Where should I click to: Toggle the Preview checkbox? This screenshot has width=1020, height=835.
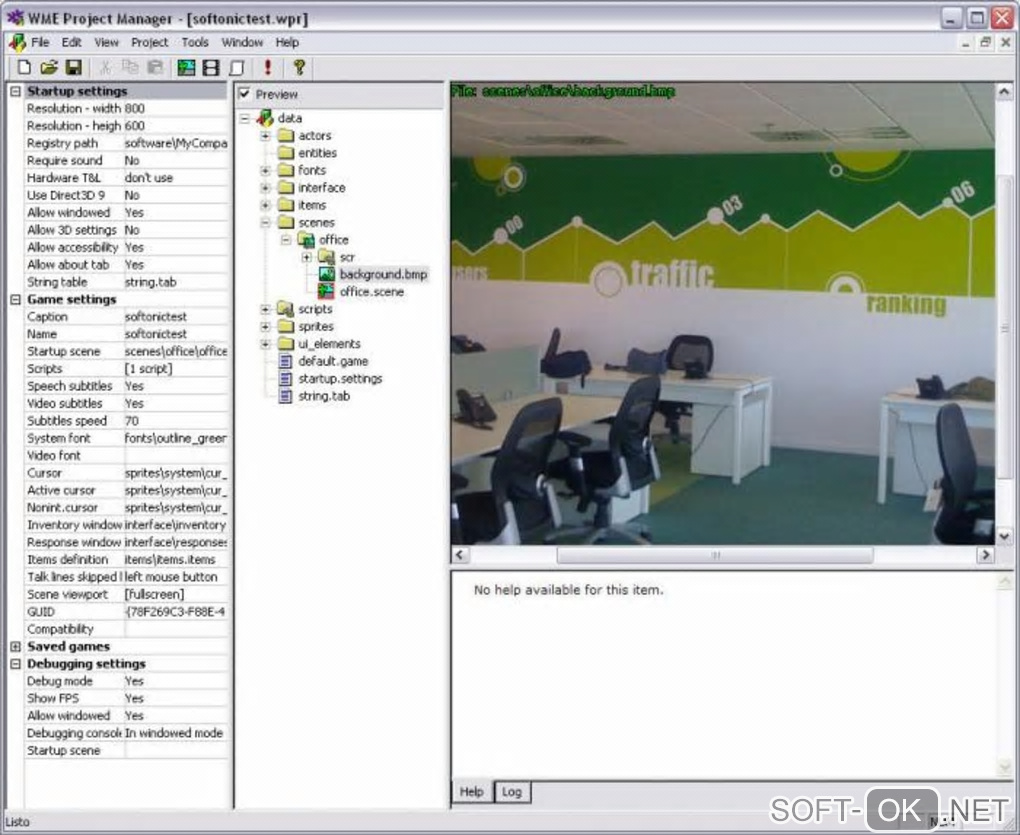244,94
